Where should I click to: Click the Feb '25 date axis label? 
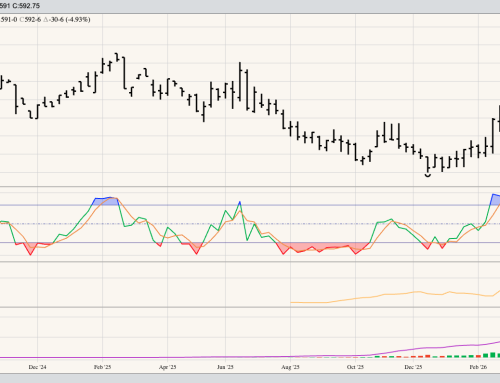coord(102,367)
